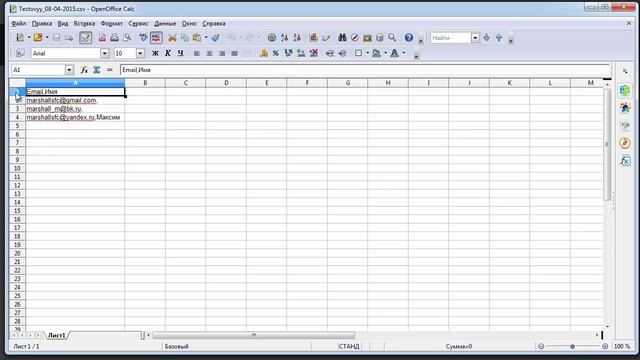Open the Вставка menu
The image size is (640, 360).
pos(84,24)
